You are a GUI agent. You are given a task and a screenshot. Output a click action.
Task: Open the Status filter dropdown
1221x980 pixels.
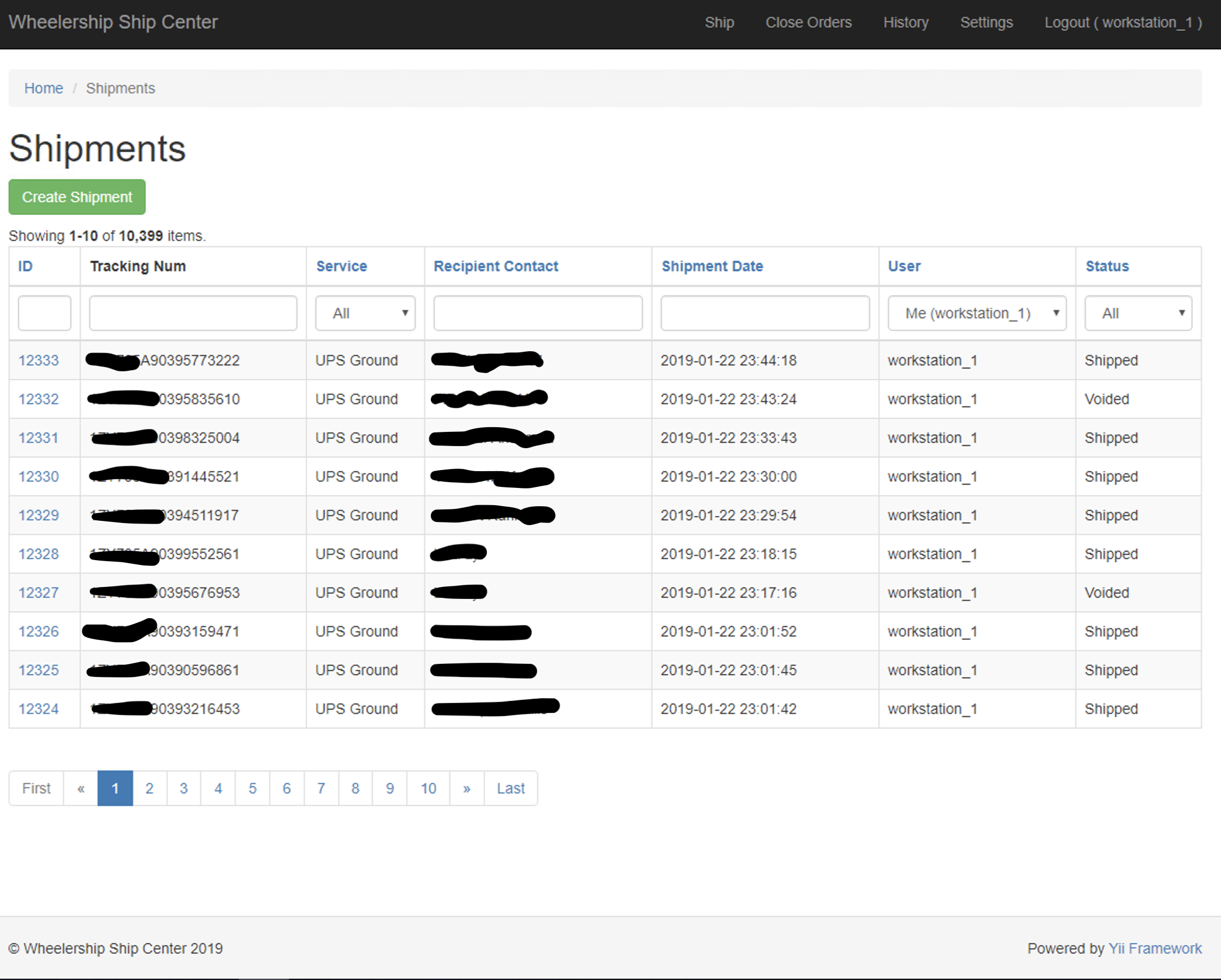click(1138, 313)
